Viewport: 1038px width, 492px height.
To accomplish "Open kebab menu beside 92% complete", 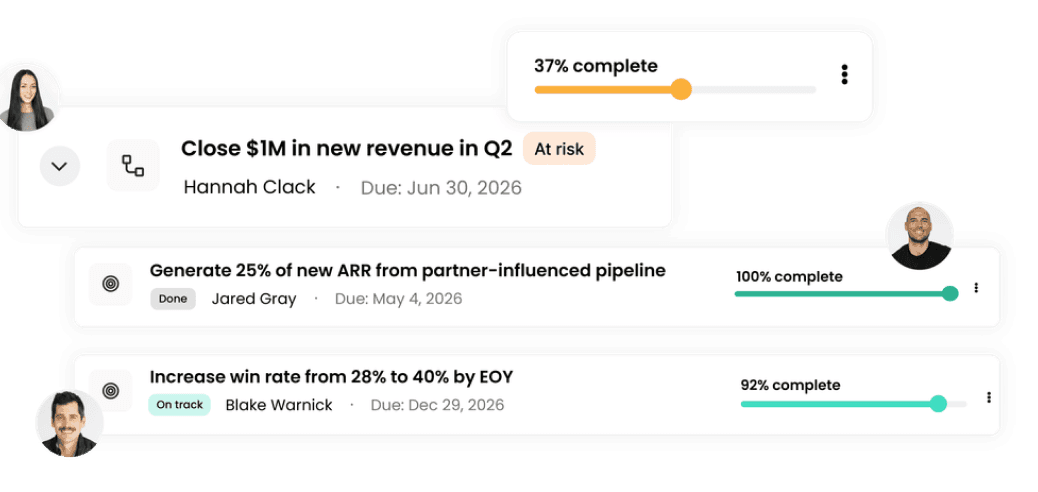I will [988, 397].
